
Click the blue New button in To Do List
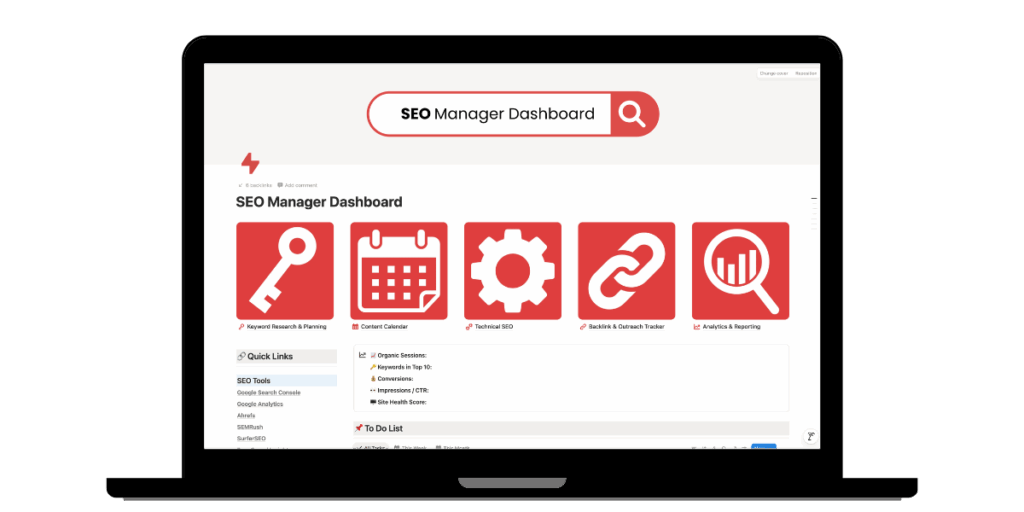click(763, 447)
